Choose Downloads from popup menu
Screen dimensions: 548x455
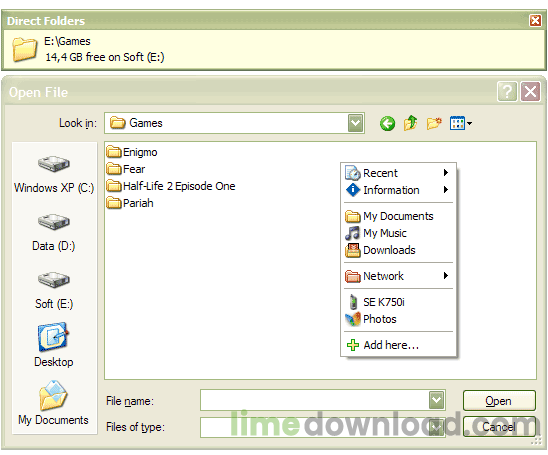pyautogui.click(x=398, y=250)
